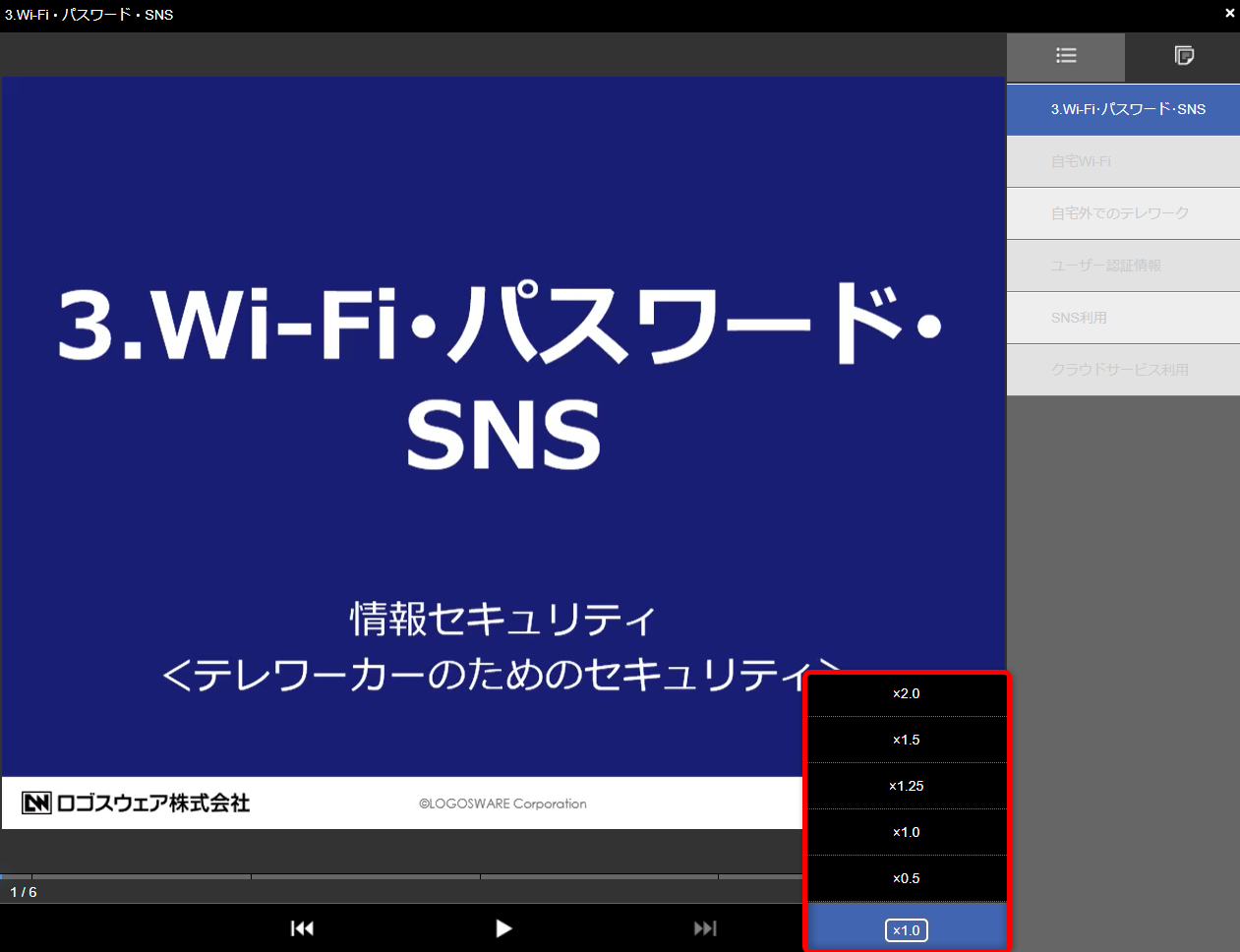Click the progress seek bar

[x=393, y=875]
